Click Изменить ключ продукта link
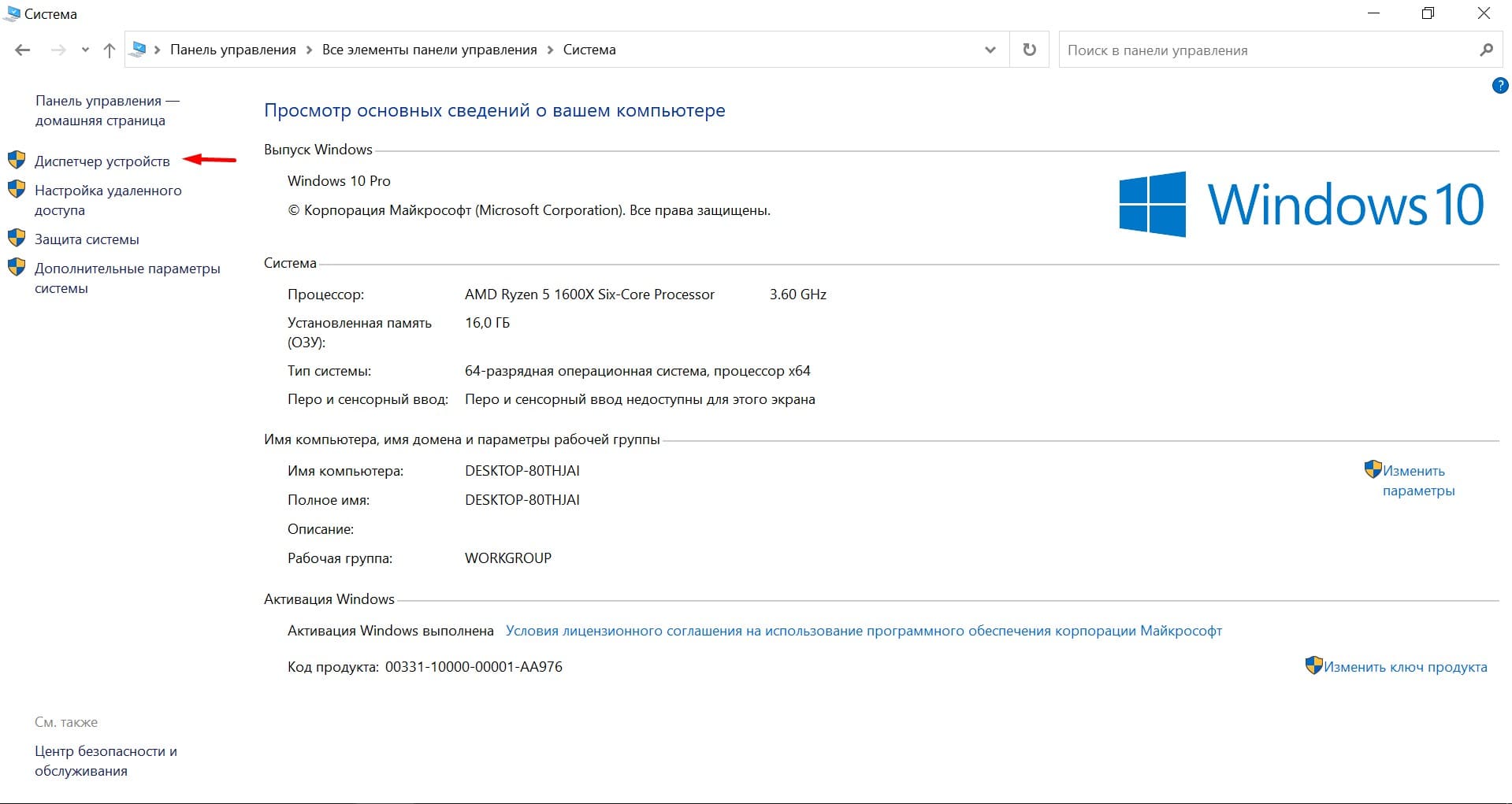Viewport: 1512px width, 804px height. [x=1405, y=667]
